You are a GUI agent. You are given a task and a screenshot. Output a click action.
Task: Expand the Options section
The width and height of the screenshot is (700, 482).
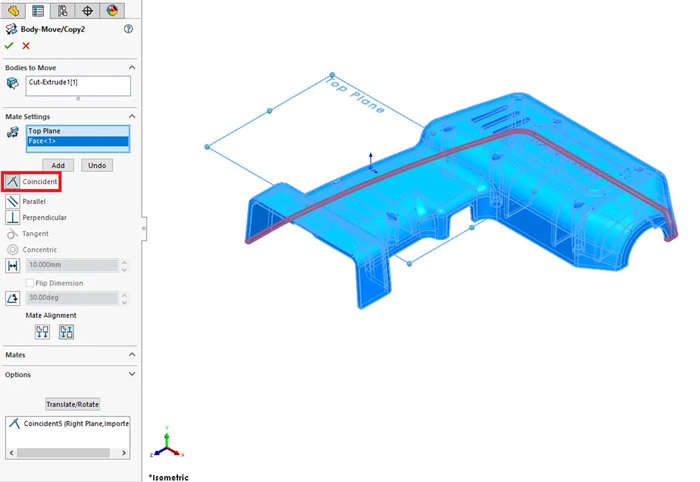pyautogui.click(x=132, y=374)
